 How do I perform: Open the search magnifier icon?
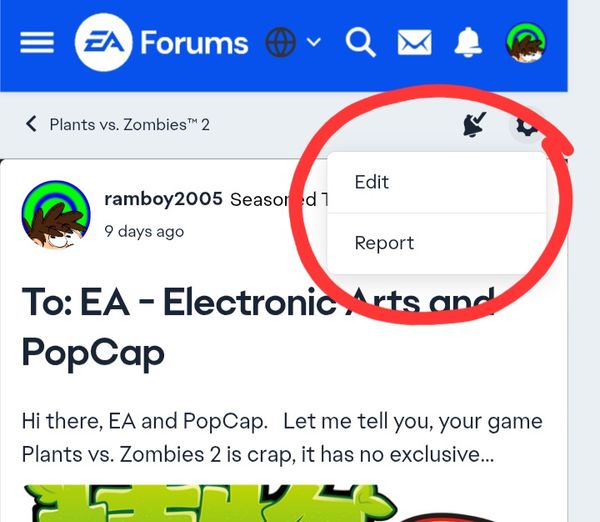(x=360, y=42)
